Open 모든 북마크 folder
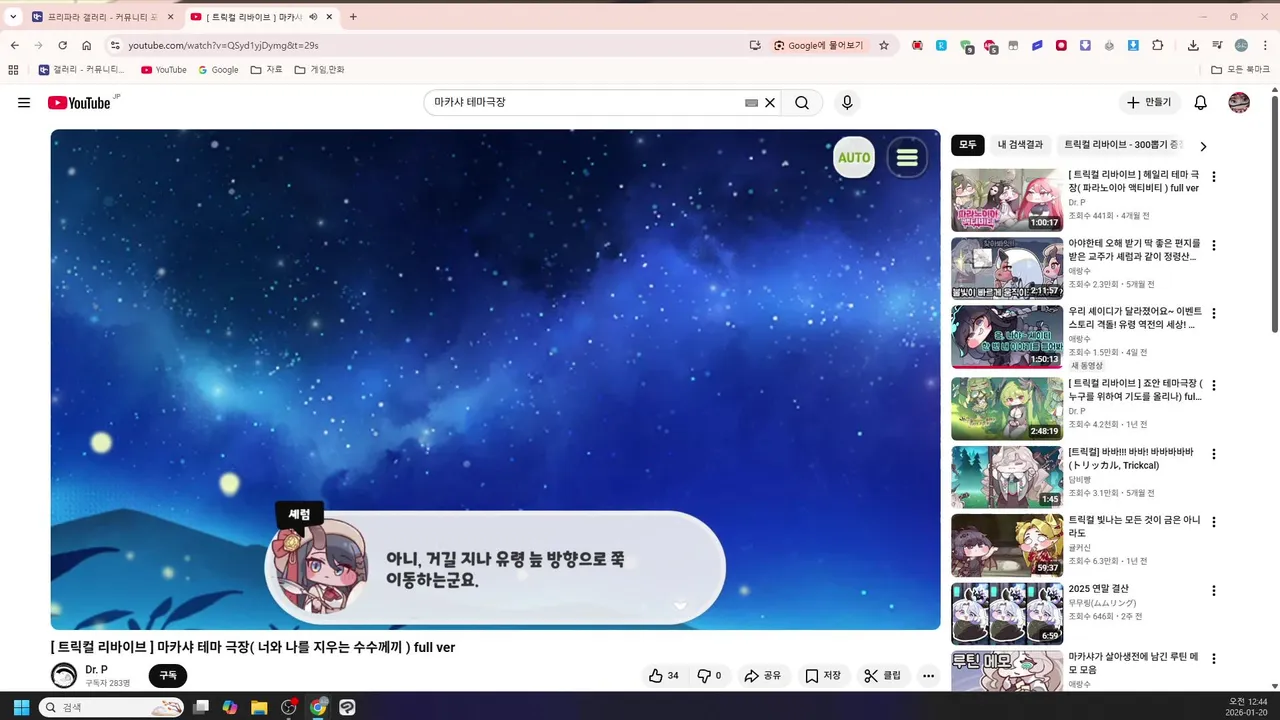The height and width of the screenshot is (720, 1280). [1240, 70]
